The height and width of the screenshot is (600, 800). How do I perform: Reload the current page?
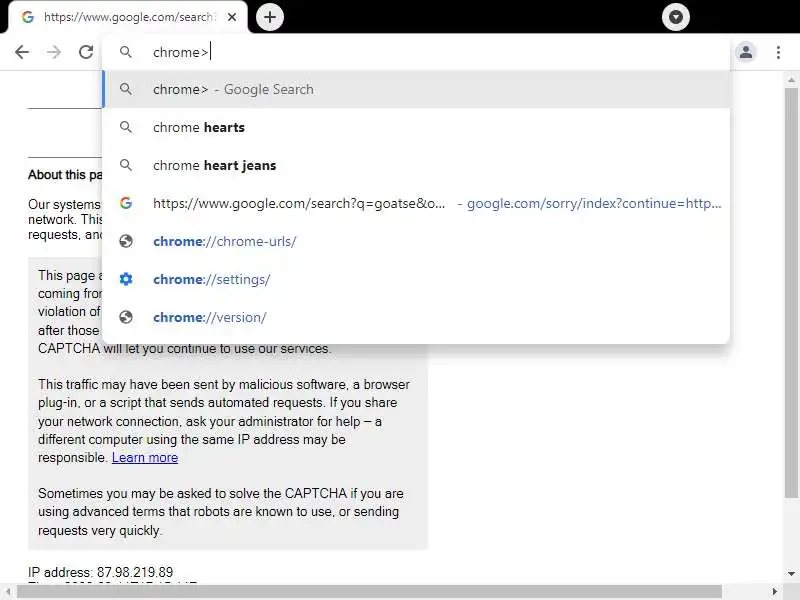(86, 52)
